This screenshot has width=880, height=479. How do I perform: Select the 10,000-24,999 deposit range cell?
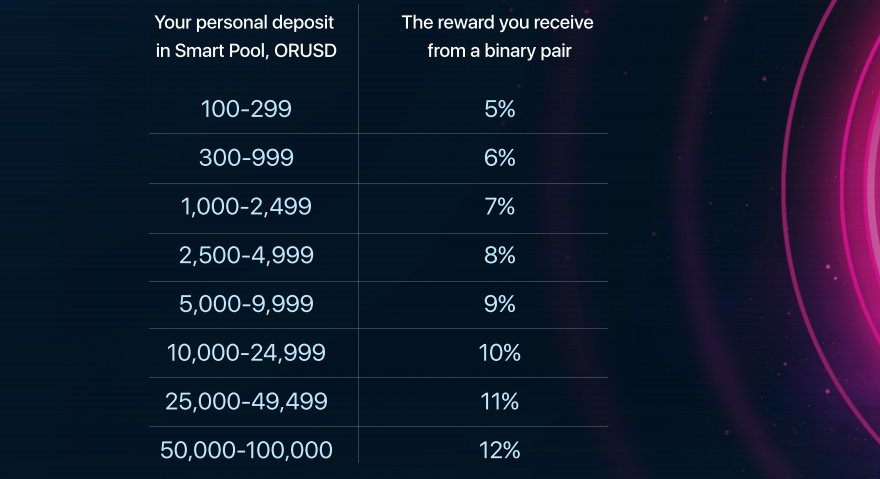246,353
